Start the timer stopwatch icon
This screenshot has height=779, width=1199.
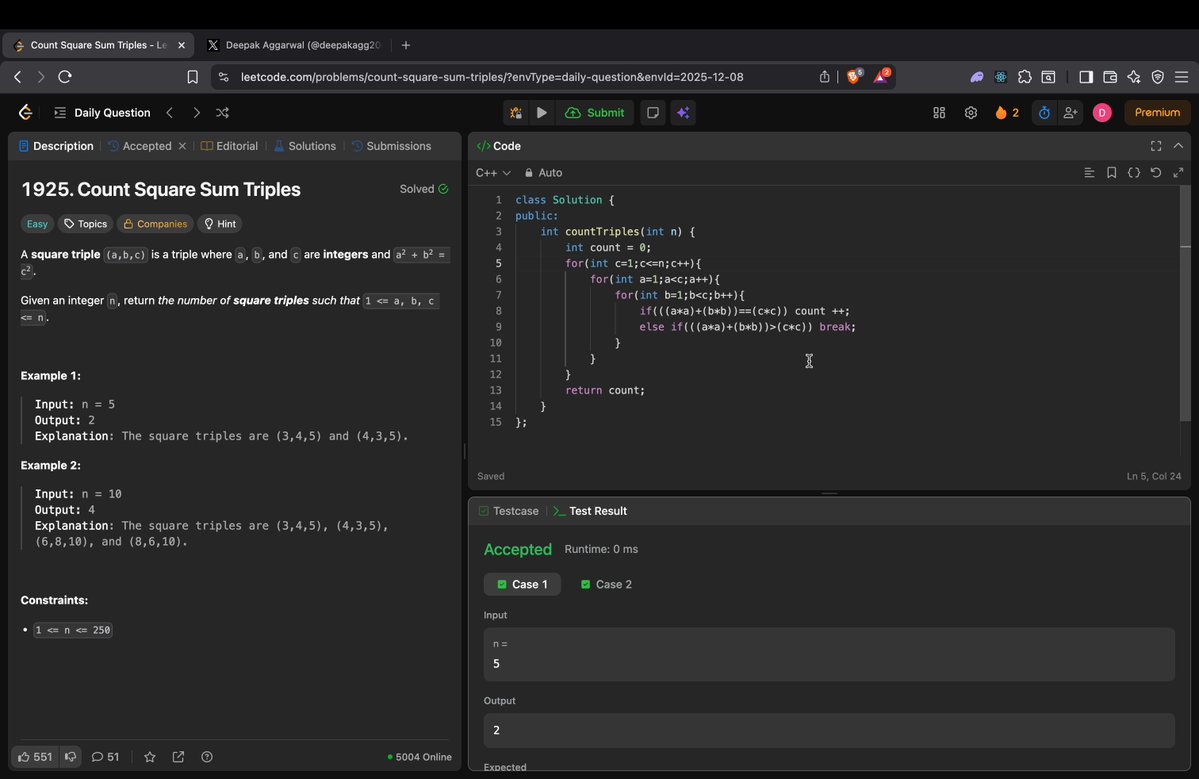(1044, 112)
